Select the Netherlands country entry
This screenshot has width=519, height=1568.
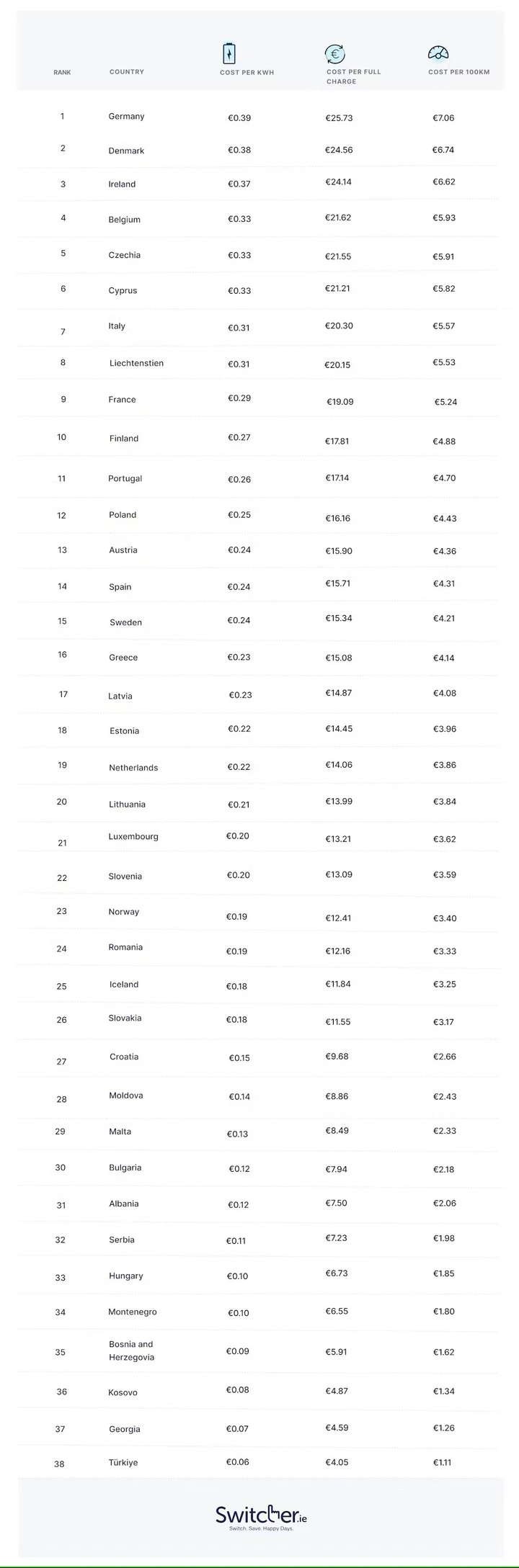[x=133, y=768]
